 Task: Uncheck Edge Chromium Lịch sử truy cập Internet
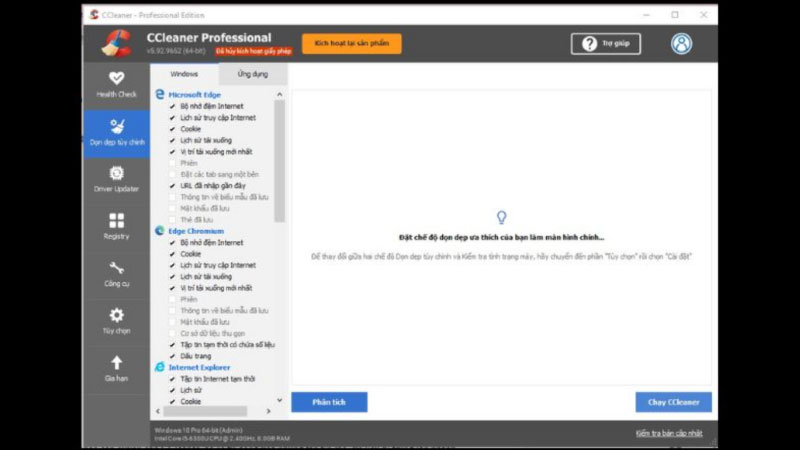172,265
